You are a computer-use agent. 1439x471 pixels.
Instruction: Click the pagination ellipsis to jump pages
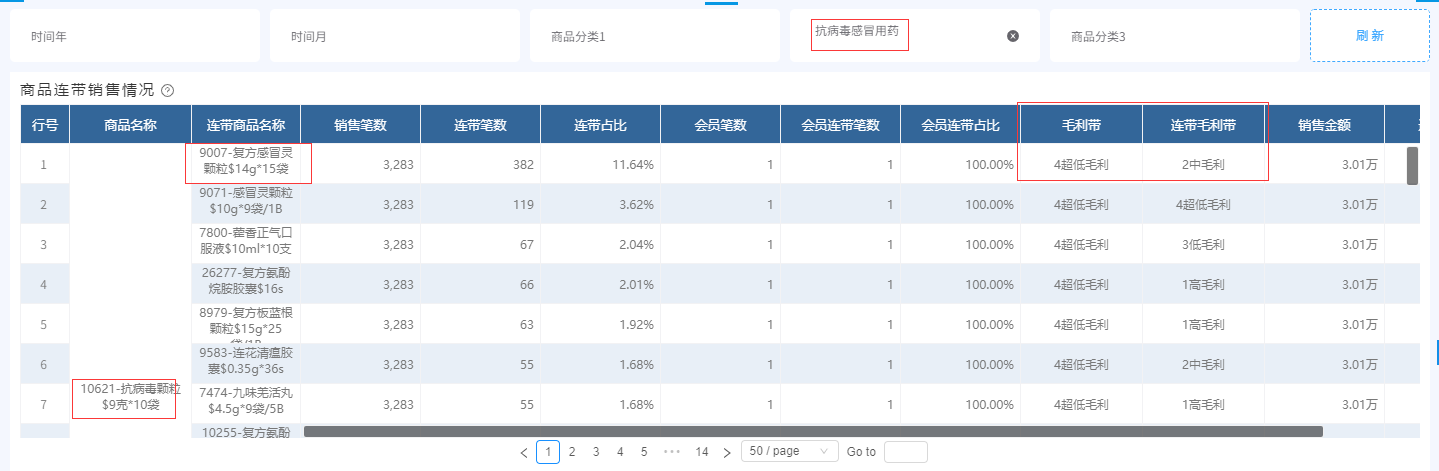pos(672,452)
